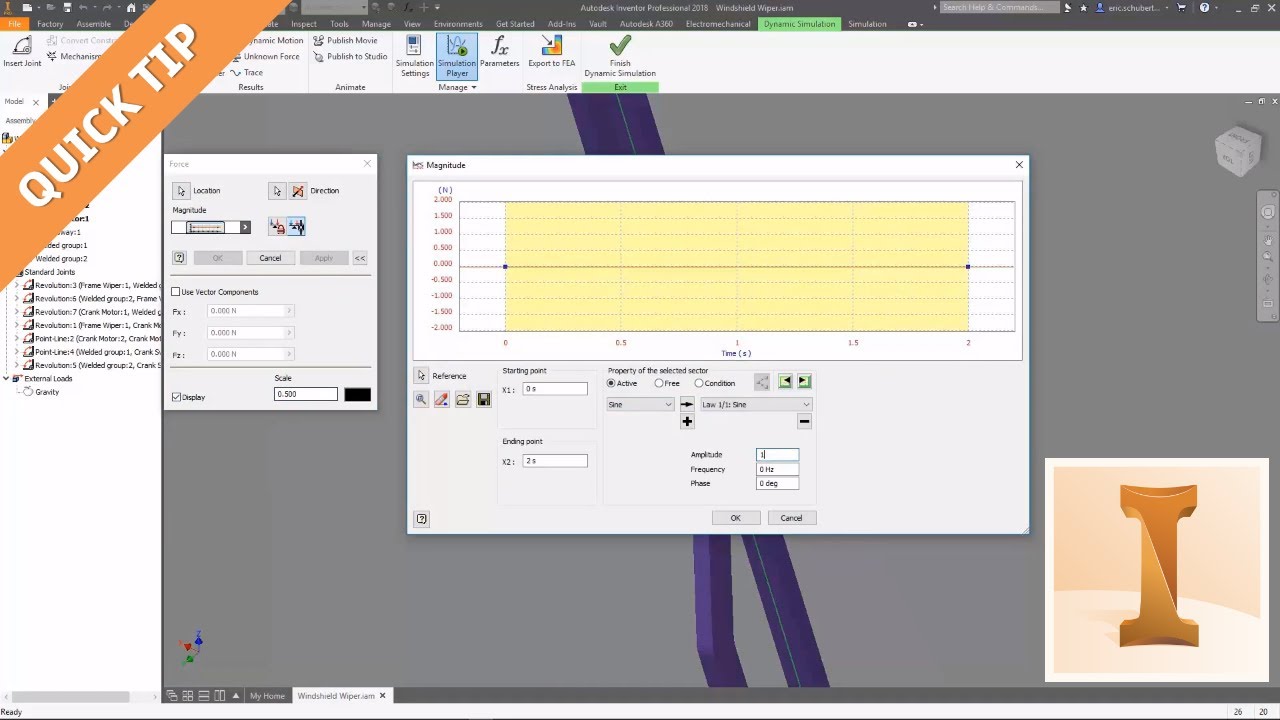
Task: Open the My Home tab
Action: 267,696
